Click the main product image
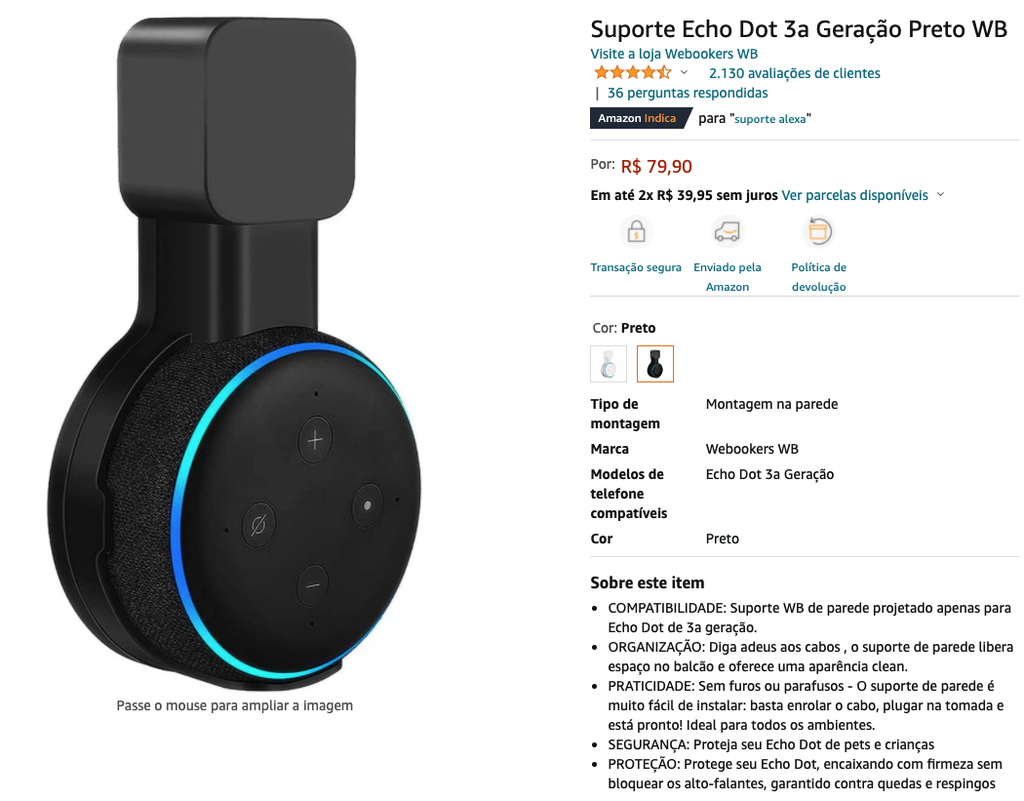1024x801 pixels. click(234, 353)
